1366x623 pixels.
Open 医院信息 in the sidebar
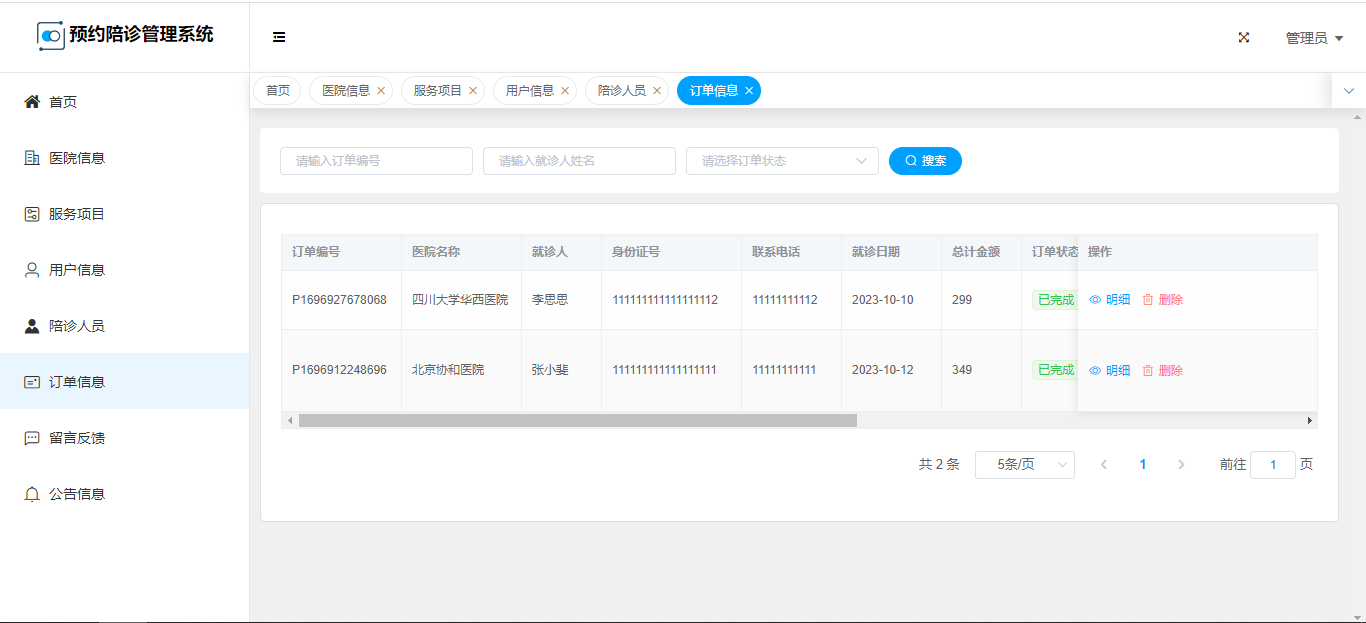click(x=76, y=158)
